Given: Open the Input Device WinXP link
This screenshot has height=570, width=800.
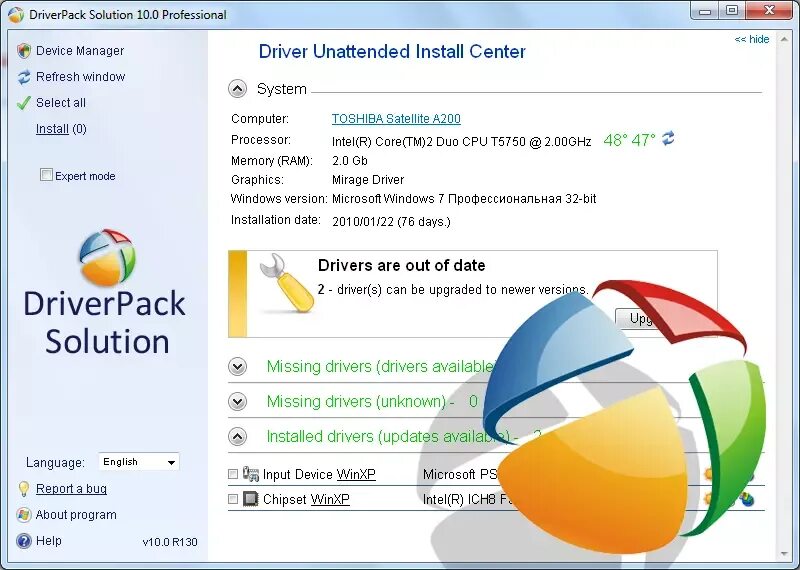Looking at the screenshot, I should (356, 474).
